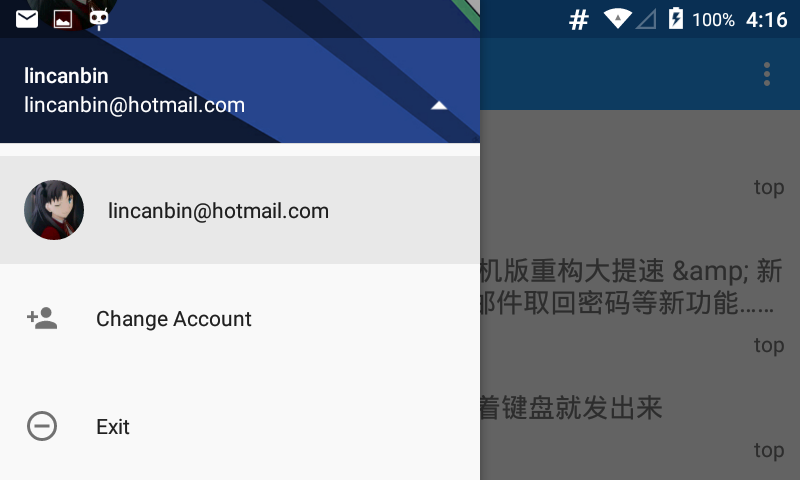This screenshot has width=800, height=480.
Task: Tap the email address in the blue header
Action: point(135,105)
